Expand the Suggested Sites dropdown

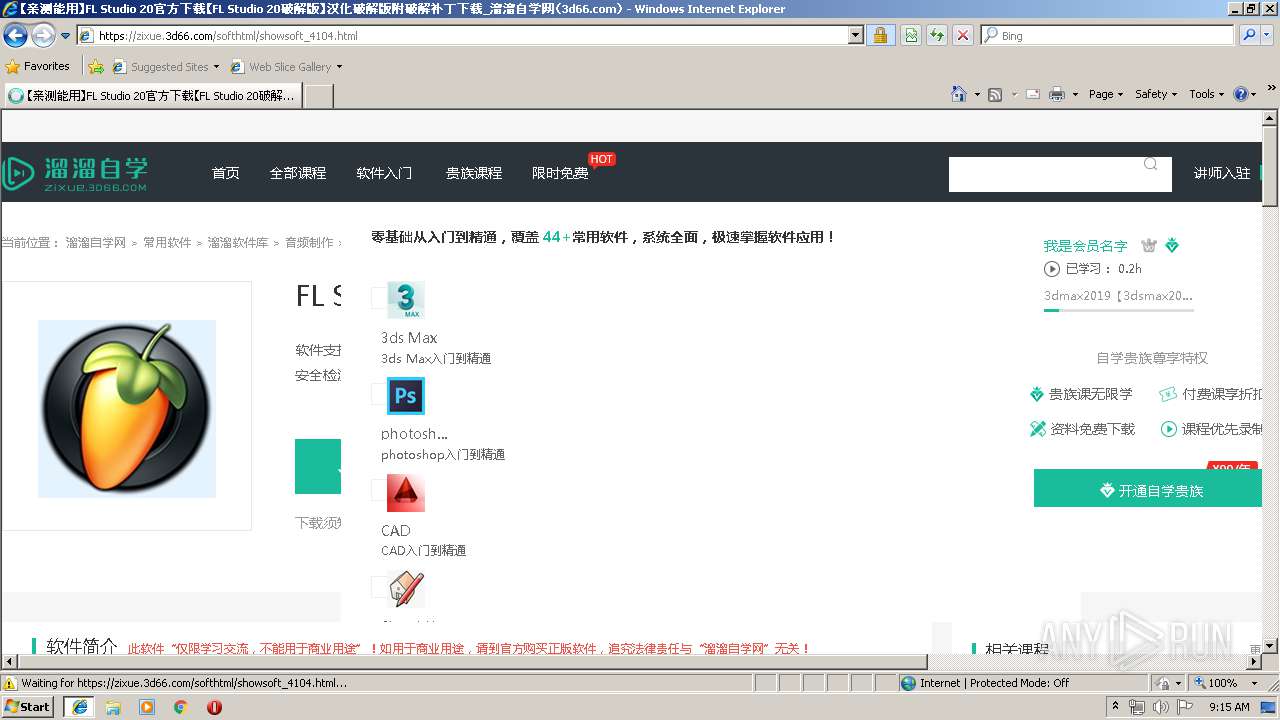216,67
